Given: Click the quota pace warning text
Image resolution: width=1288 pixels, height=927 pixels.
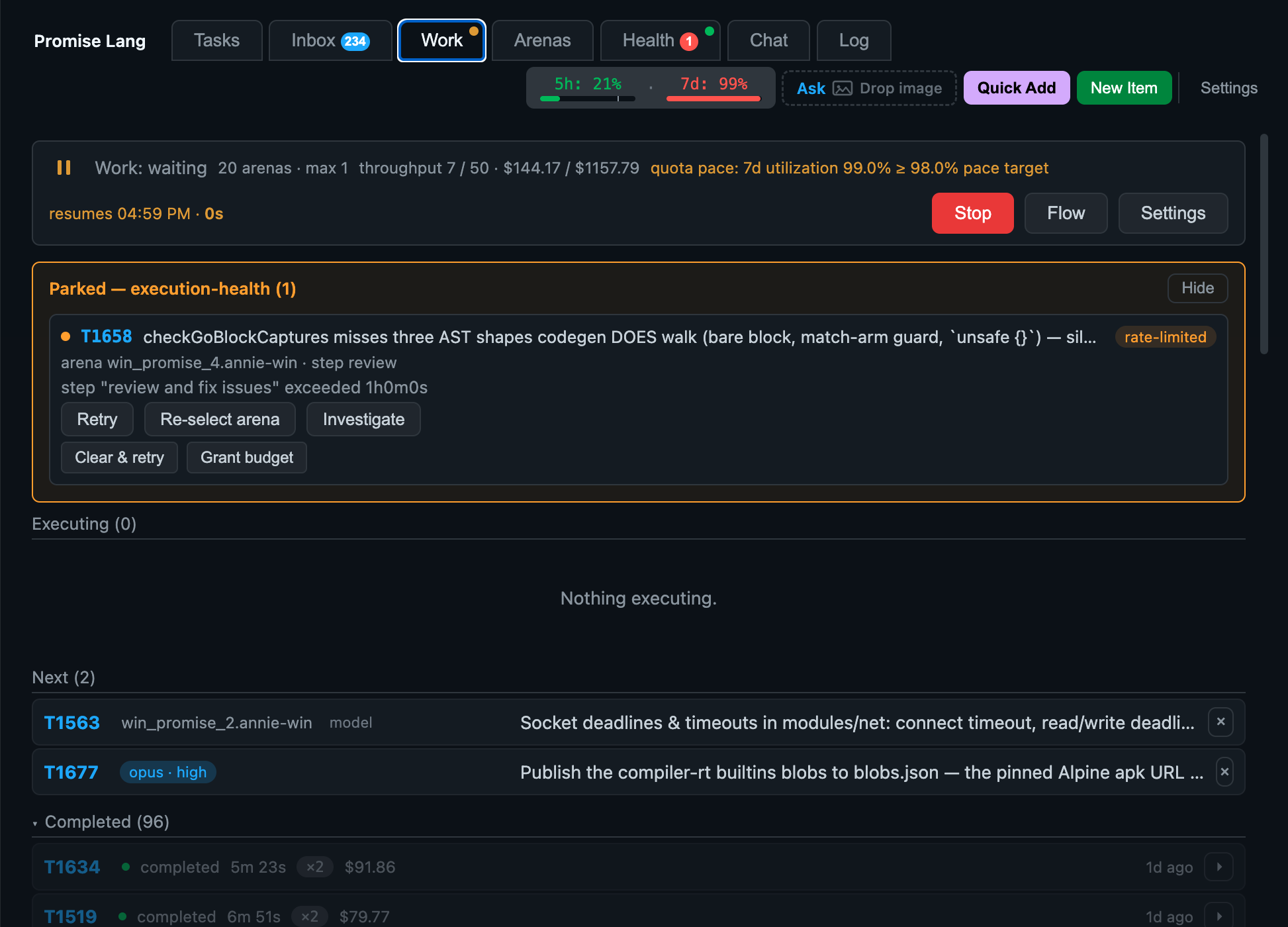Looking at the screenshot, I should pyautogui.click(x=849, y=168).
